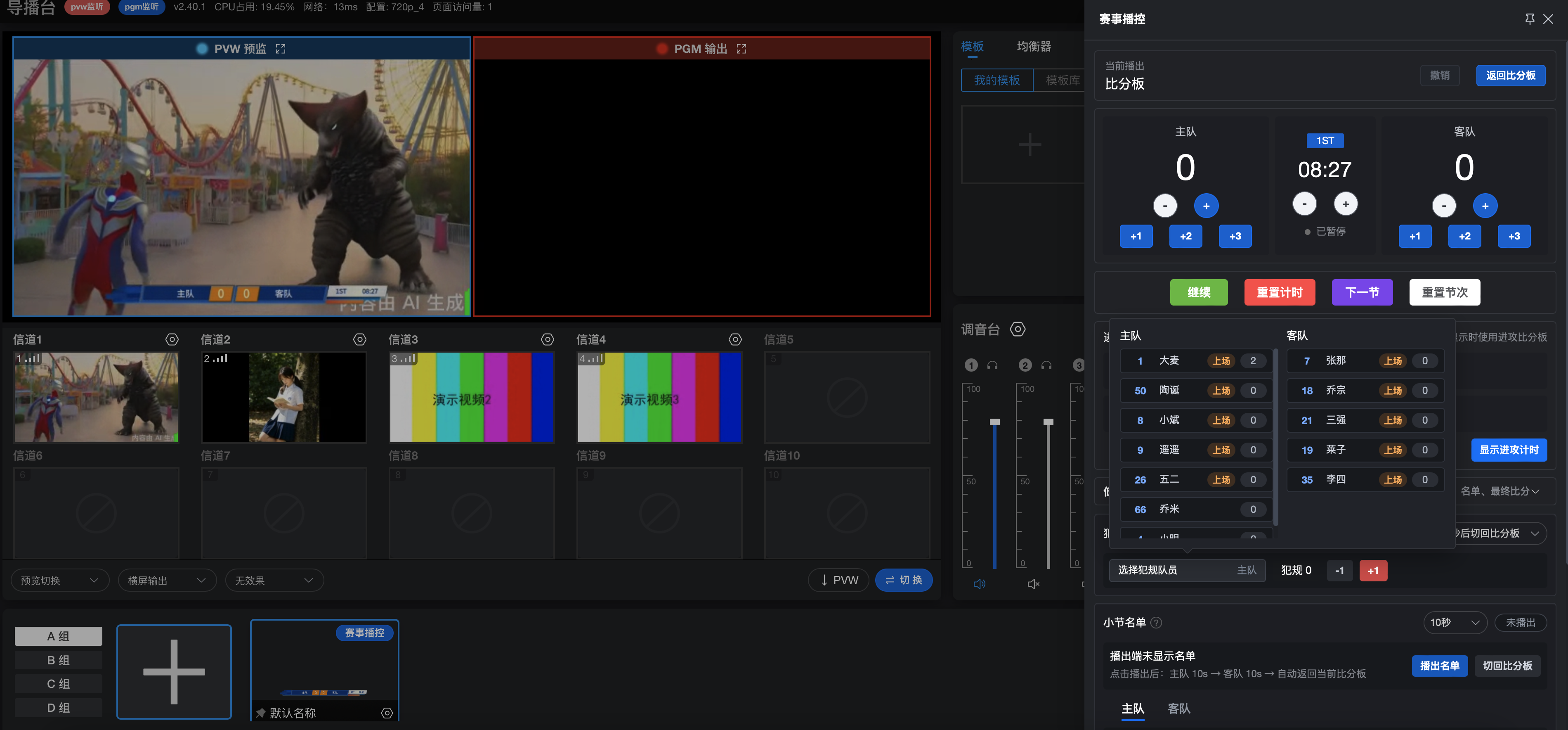This screenshot has width=1568, height=730.
Task: Expand the PVW preview to fullscreen
Action: [x=280, y=49]
